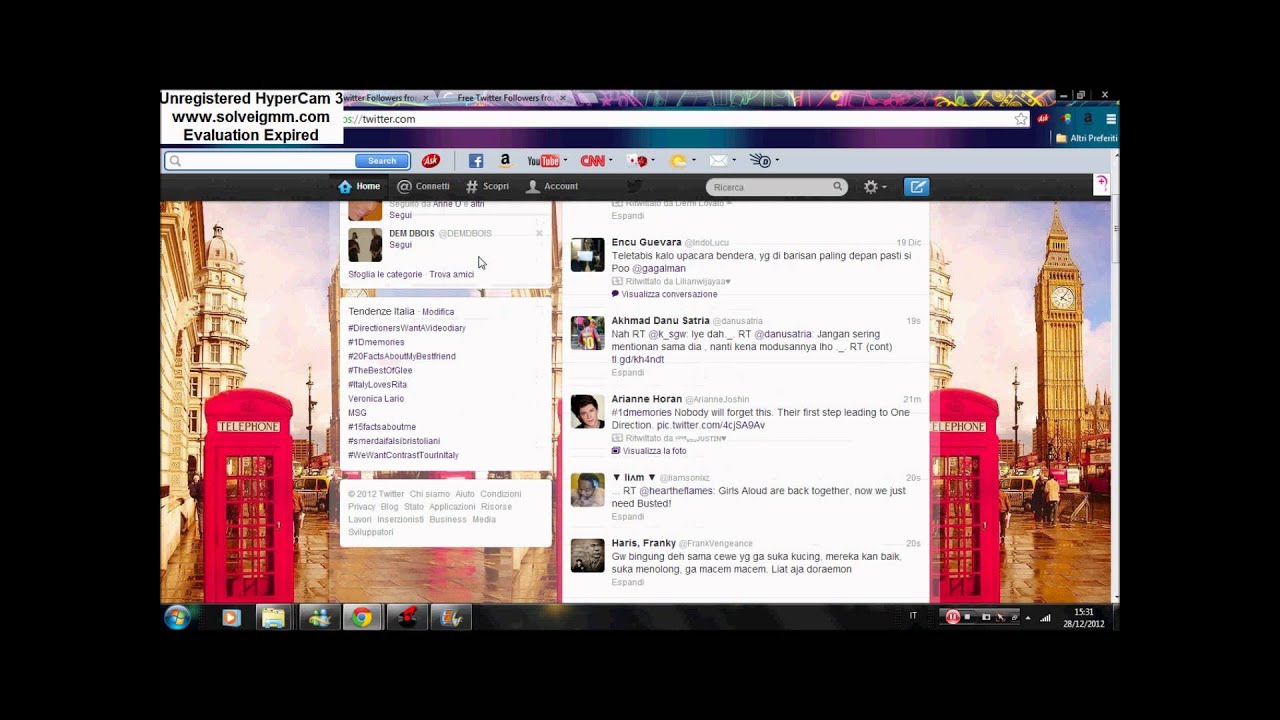1280x720 pixels.
Task: Click Sfoglia le categorie link
Action: pos(385,274)
